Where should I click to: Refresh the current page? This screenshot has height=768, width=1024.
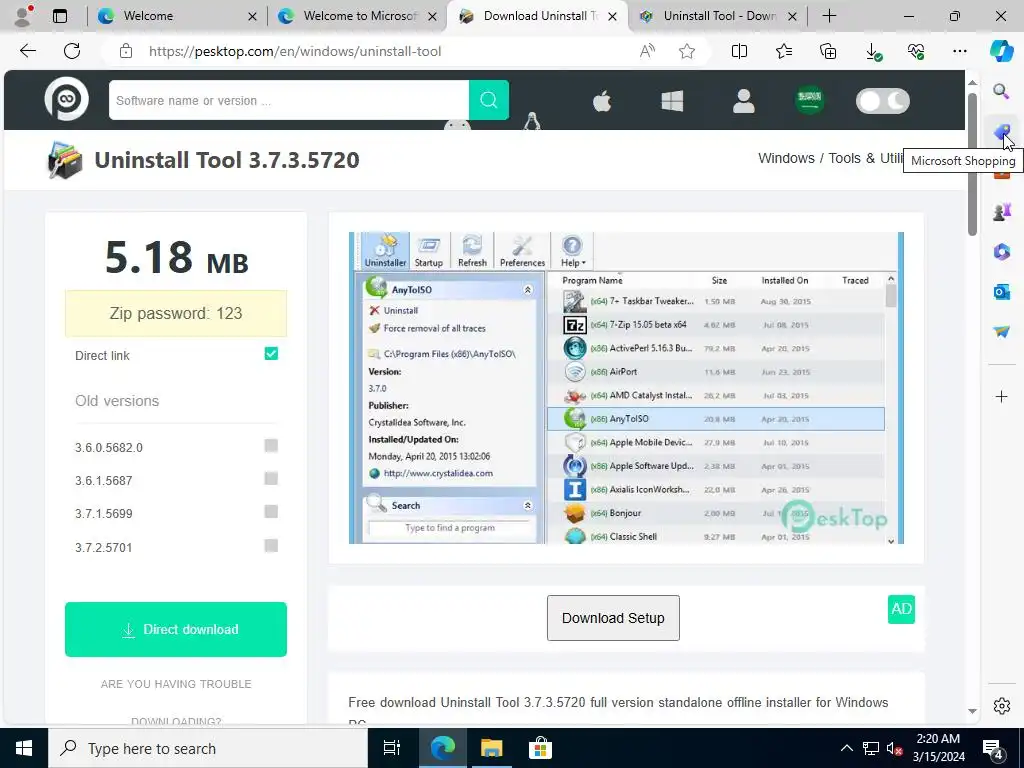point(72,51)
